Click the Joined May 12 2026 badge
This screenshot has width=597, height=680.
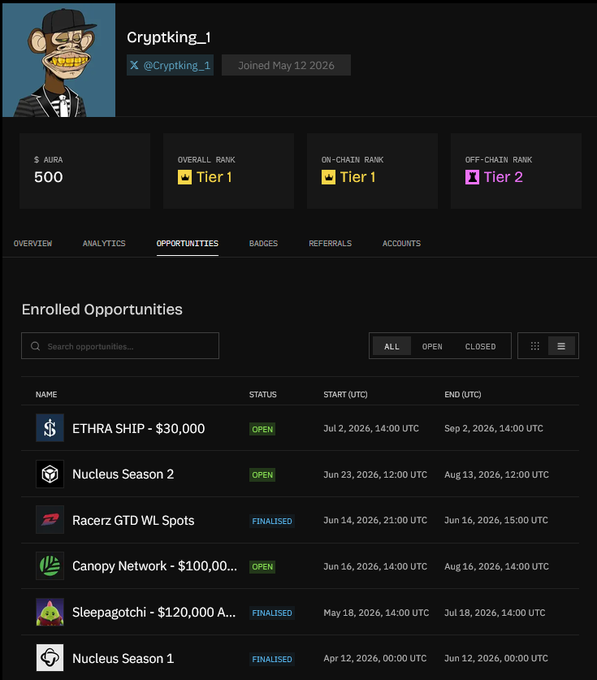[x=286, y=65]
